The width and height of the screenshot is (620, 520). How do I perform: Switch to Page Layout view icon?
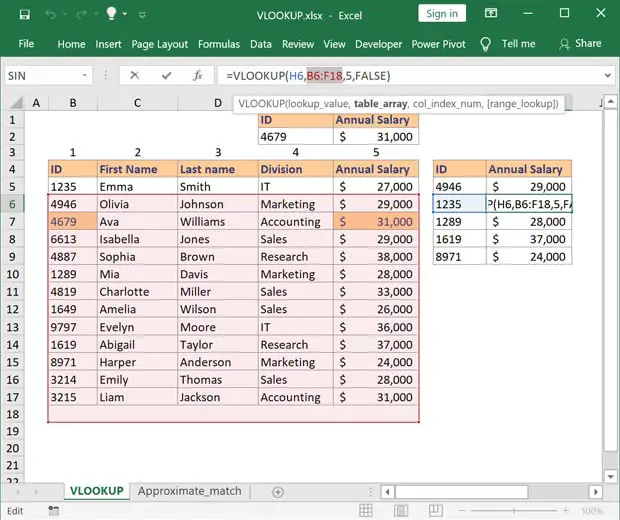pyautogui.click(x=401, y=511)
